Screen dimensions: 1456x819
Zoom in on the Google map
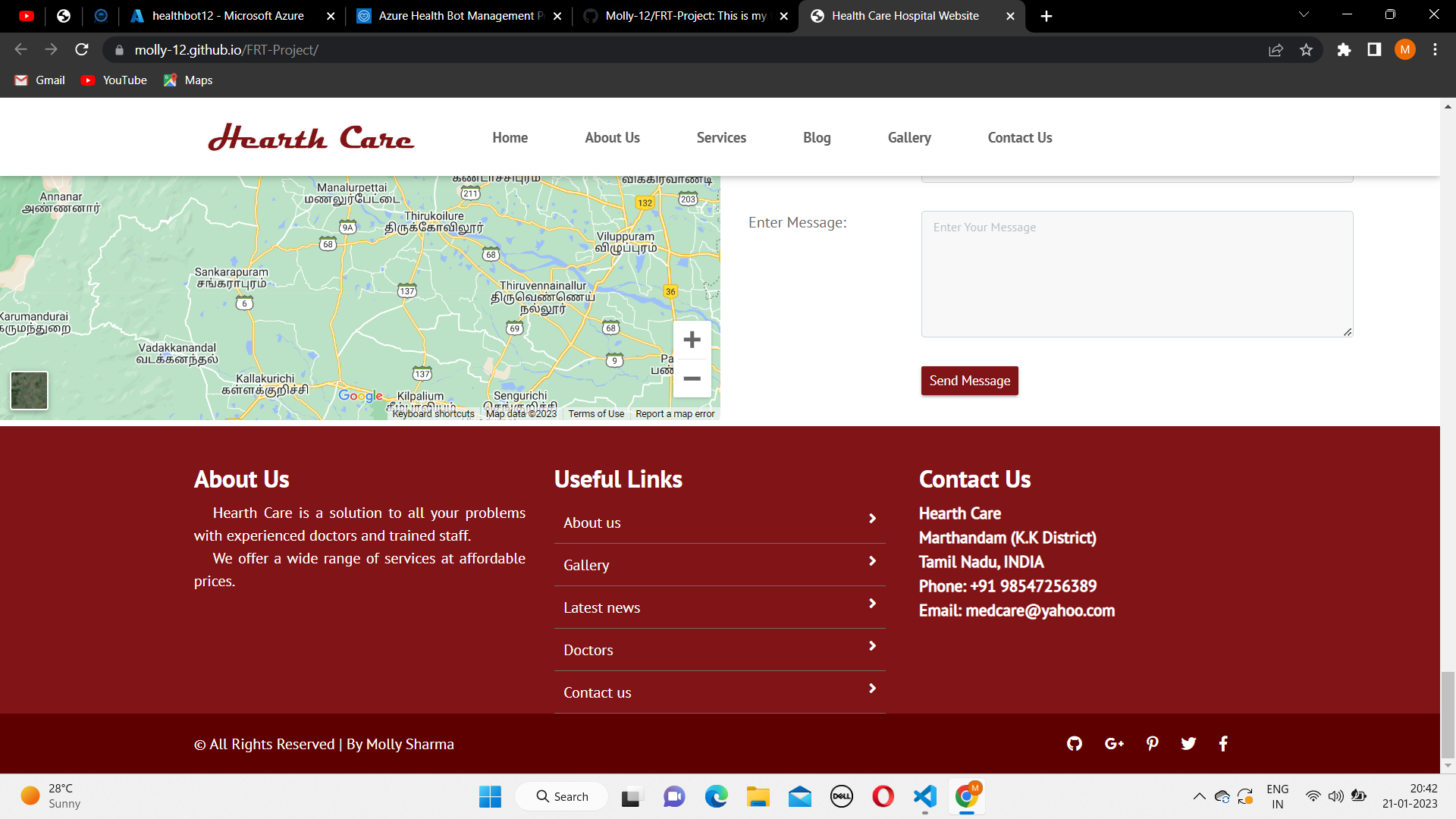691,339
